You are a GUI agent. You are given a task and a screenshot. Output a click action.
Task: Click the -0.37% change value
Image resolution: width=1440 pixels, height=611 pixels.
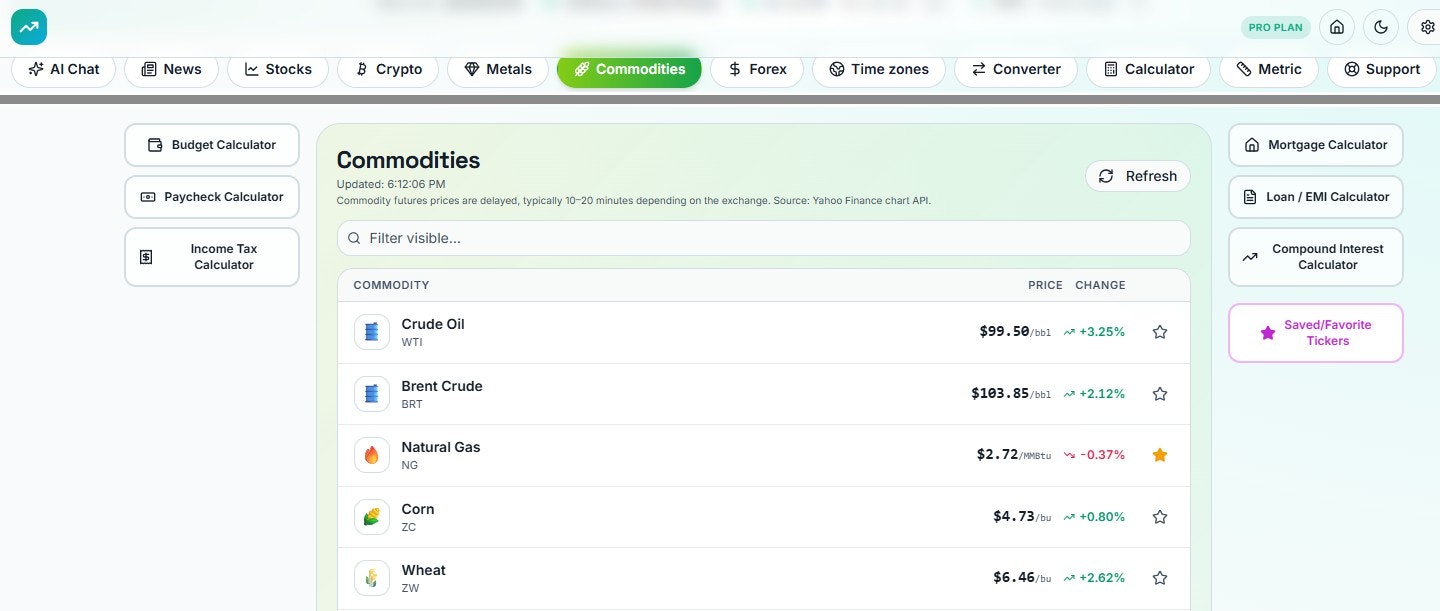click(x=1102, y=455)
